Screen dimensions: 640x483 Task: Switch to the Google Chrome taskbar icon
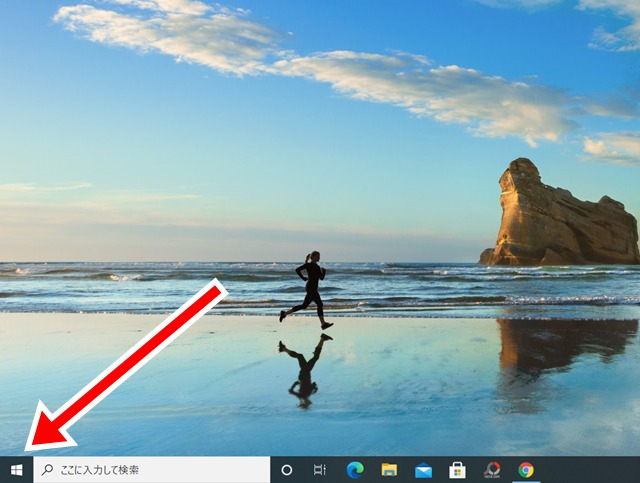[526, 470]
